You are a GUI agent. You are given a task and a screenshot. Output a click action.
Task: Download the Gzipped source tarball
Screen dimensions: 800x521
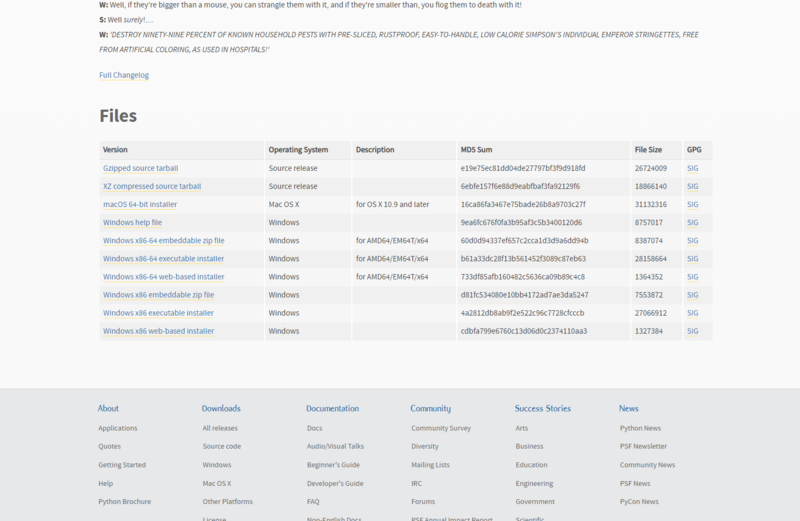coord(140,168)
